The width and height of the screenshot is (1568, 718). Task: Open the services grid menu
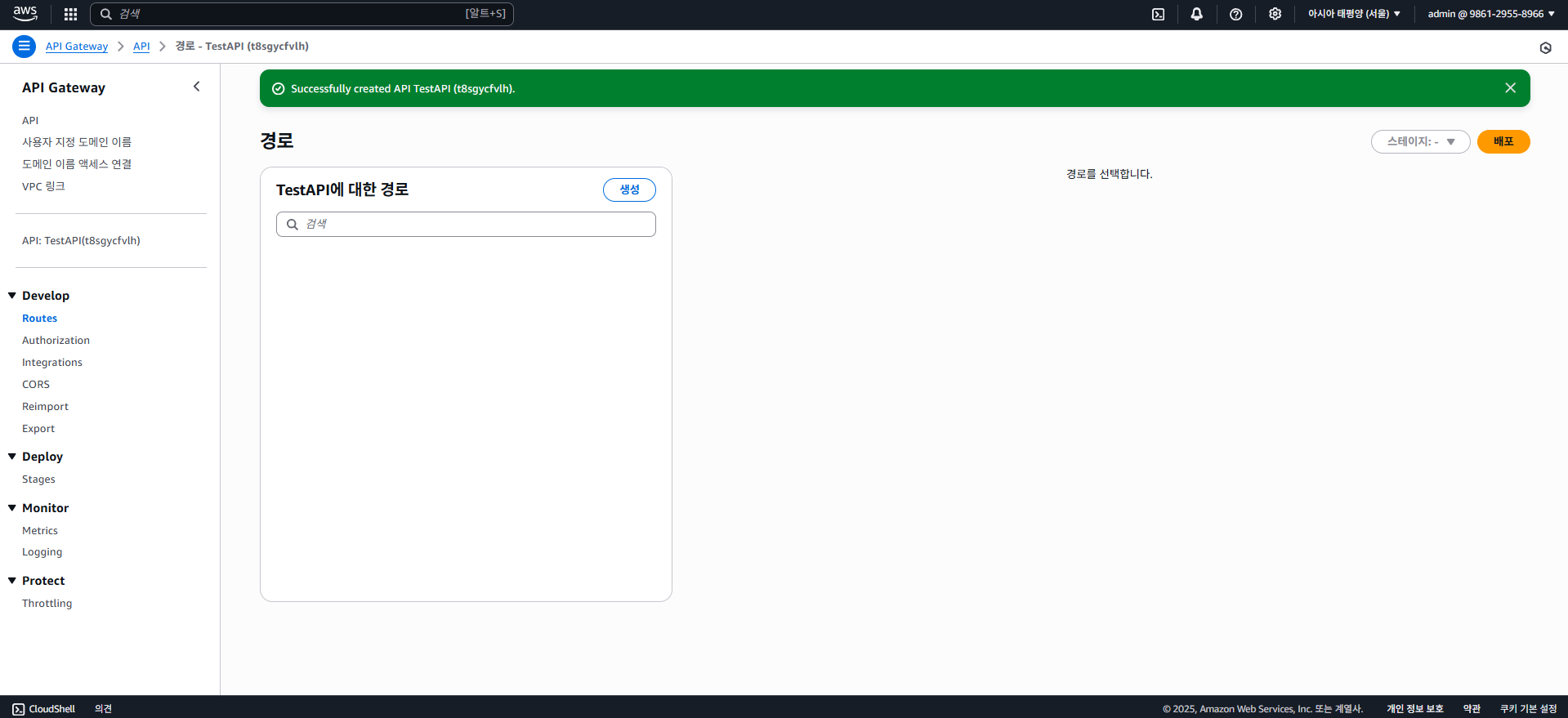[71, 14]
